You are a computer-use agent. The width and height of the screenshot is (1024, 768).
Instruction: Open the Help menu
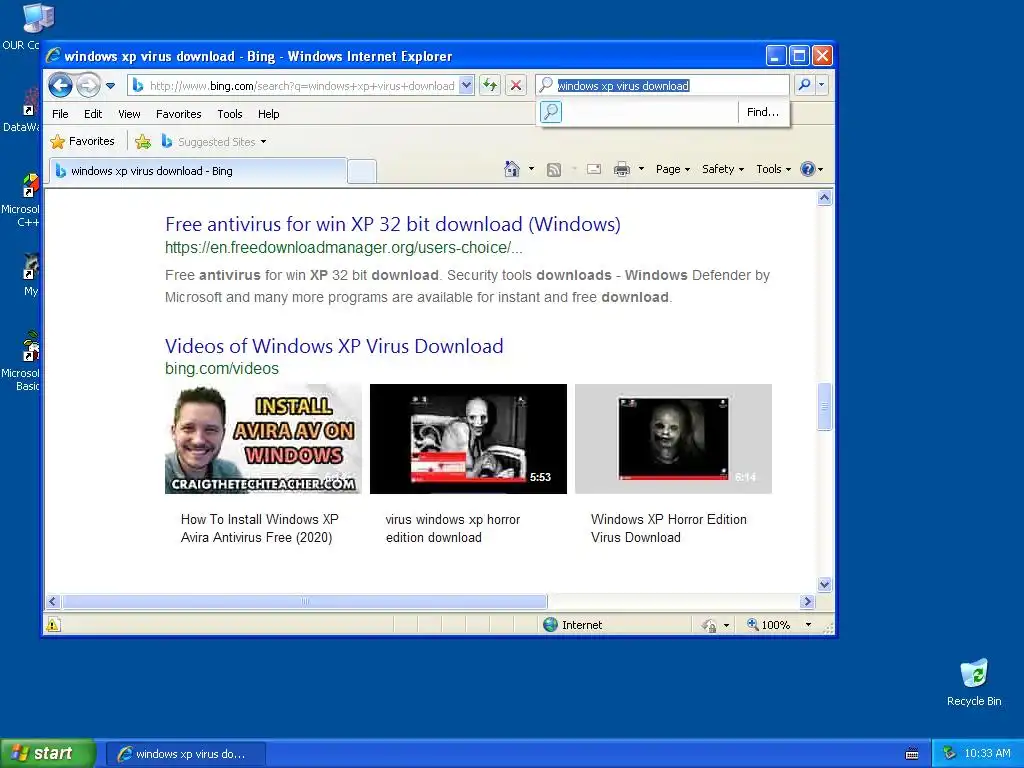(268, 114)
